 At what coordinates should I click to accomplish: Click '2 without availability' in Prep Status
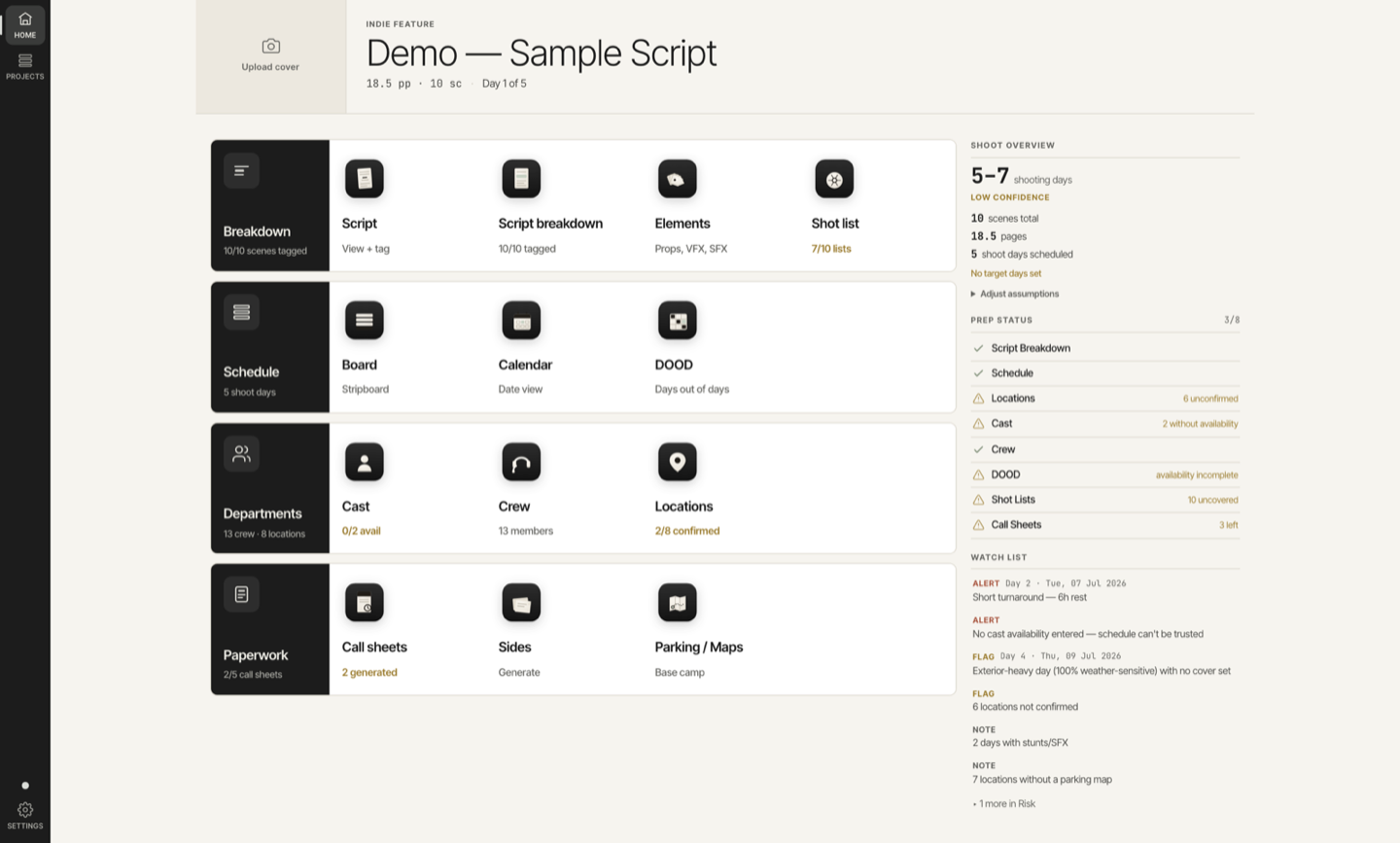[x=1200, y=424]
